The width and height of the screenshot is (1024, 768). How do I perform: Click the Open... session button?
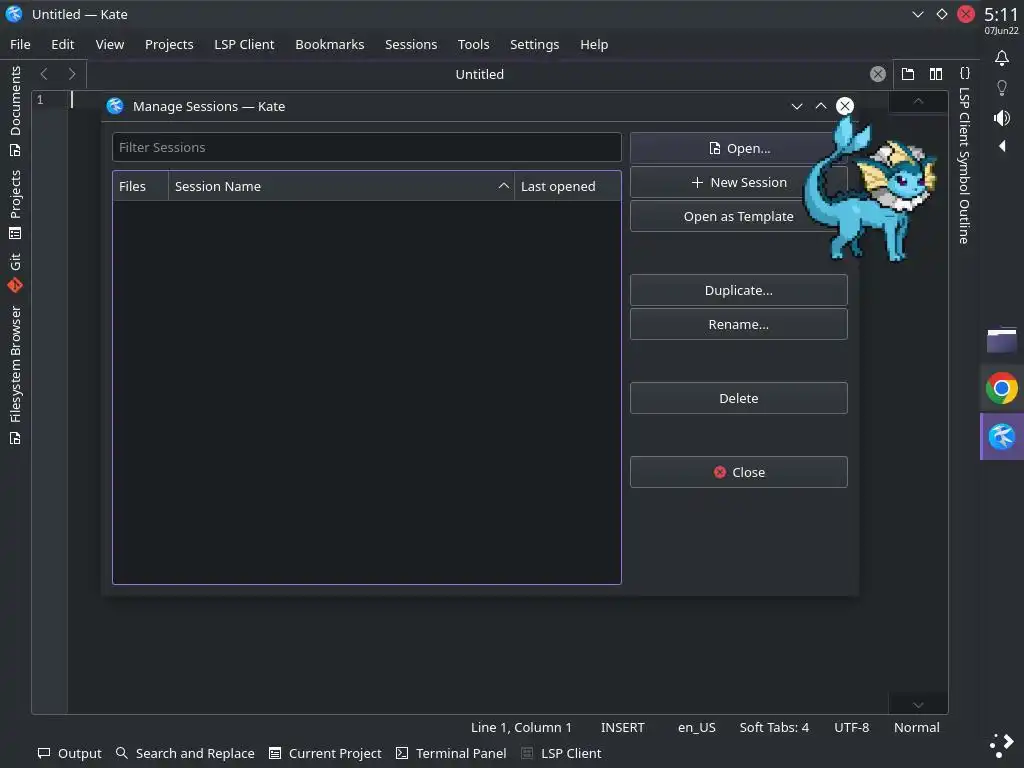(x=739, y=148)
